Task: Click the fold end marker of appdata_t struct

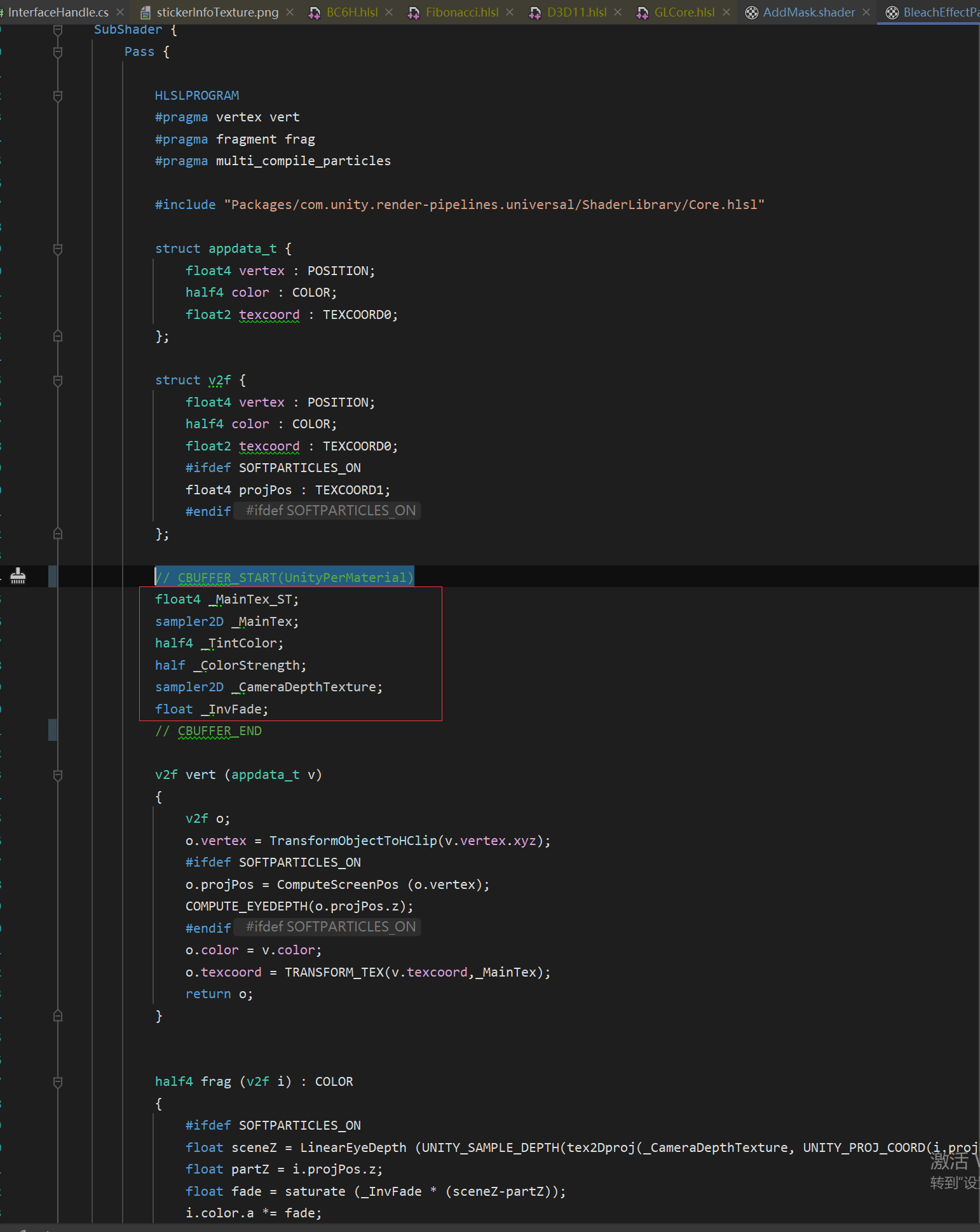Action: pyautogui.click(x=58, y=336)
